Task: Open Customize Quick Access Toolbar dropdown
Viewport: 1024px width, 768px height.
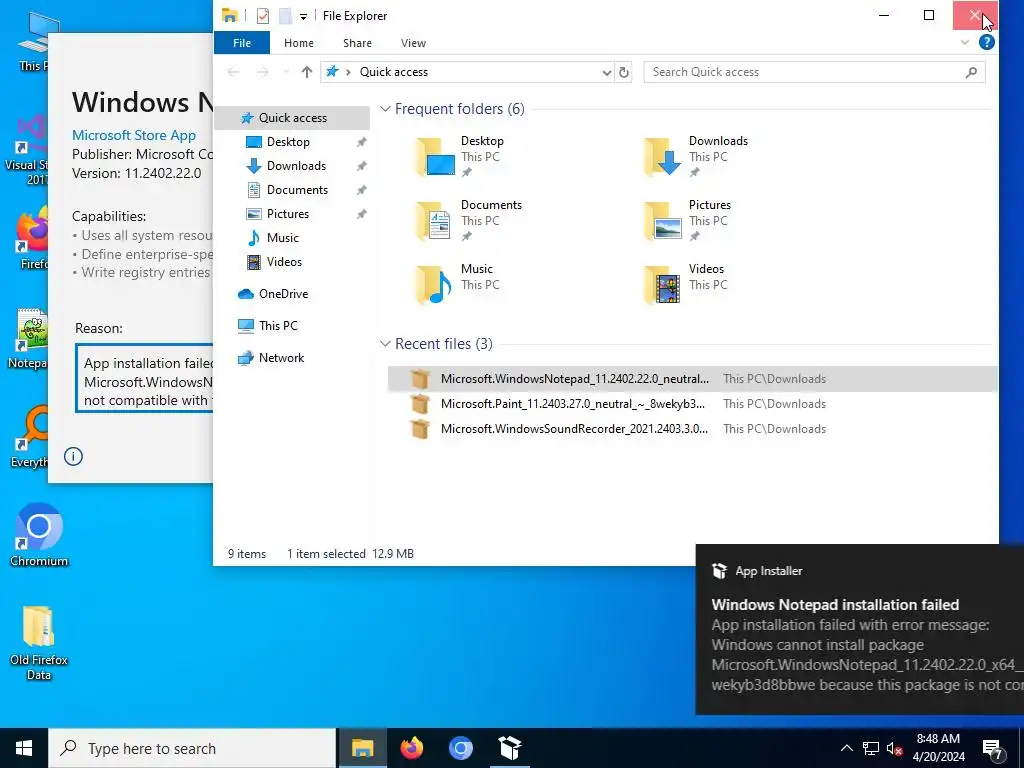Action: (x=304, y=16)
